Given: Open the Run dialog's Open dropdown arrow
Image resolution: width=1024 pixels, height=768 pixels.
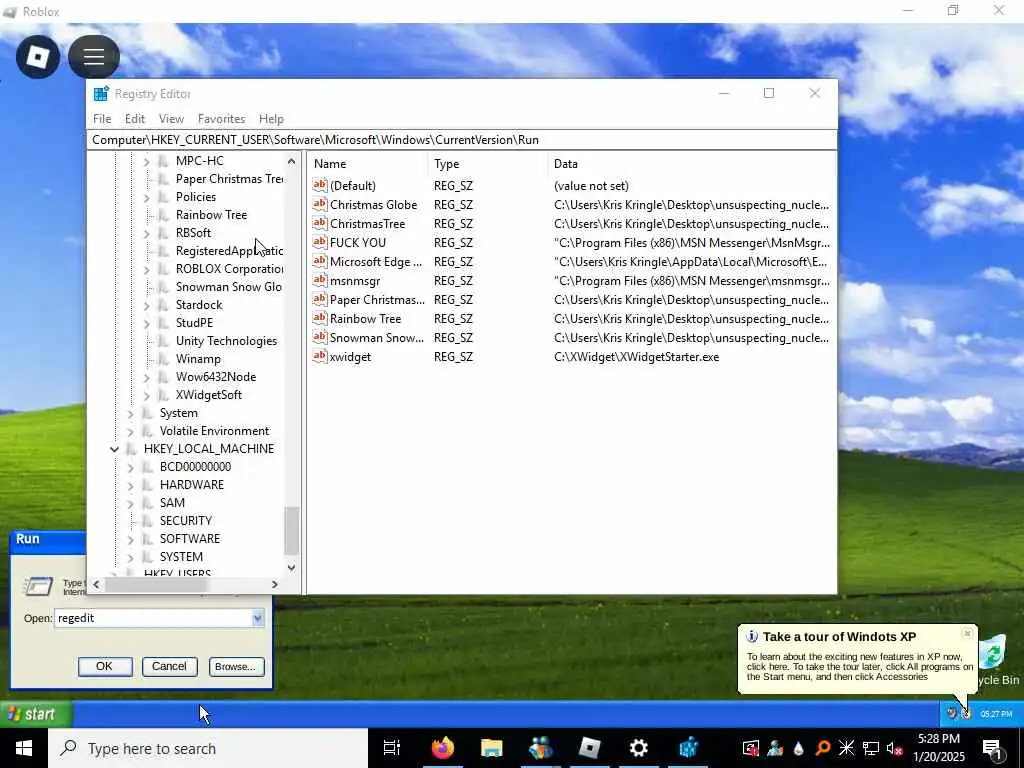Looking at the screenshot, I should pyautogui.click(x=258, y=618).
